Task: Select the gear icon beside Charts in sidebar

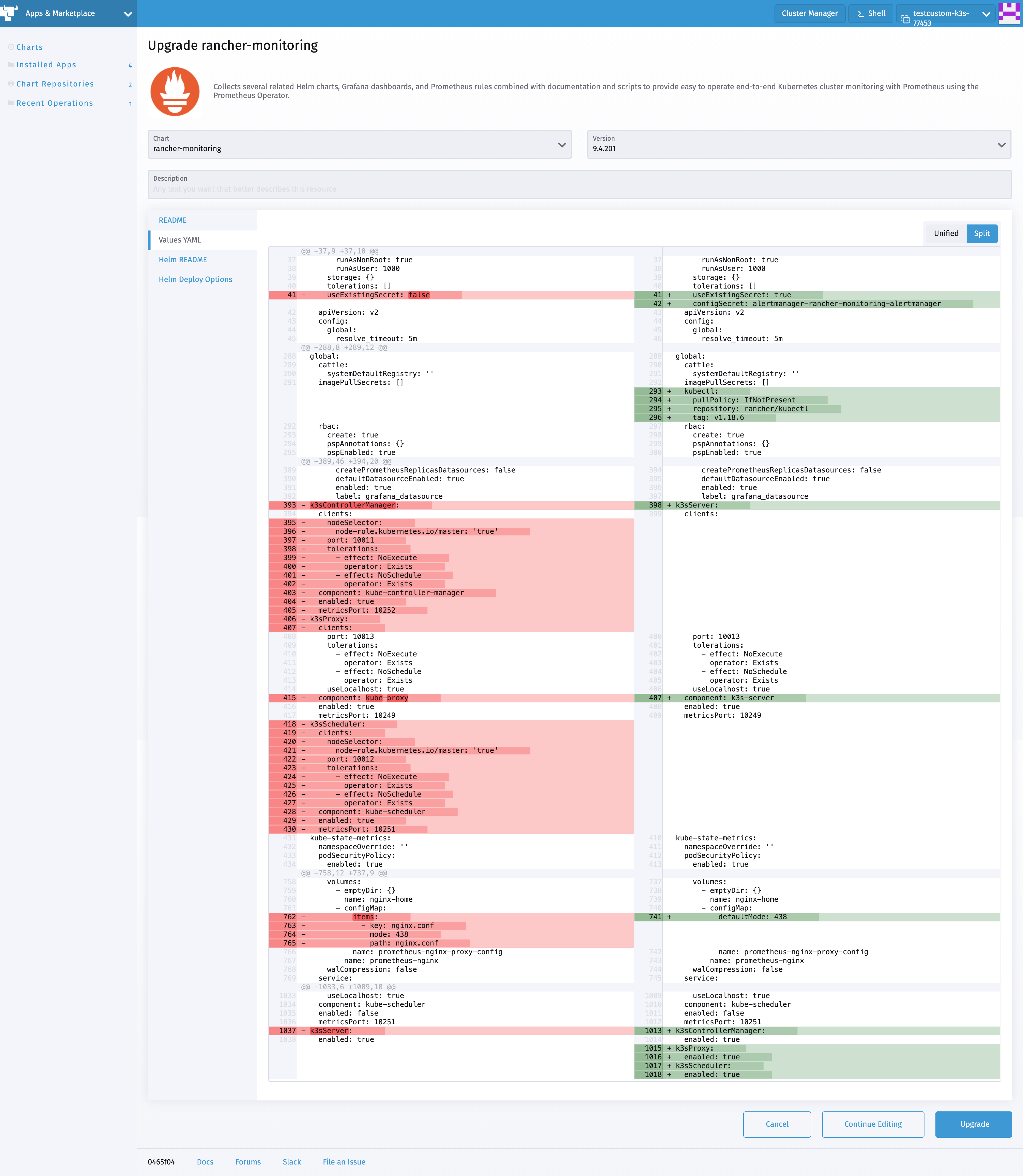Action: coord(10,47)
